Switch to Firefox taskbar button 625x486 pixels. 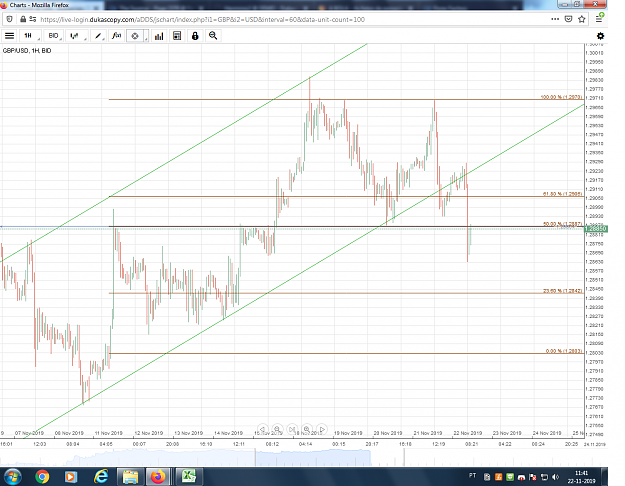[x=158, y=476]
